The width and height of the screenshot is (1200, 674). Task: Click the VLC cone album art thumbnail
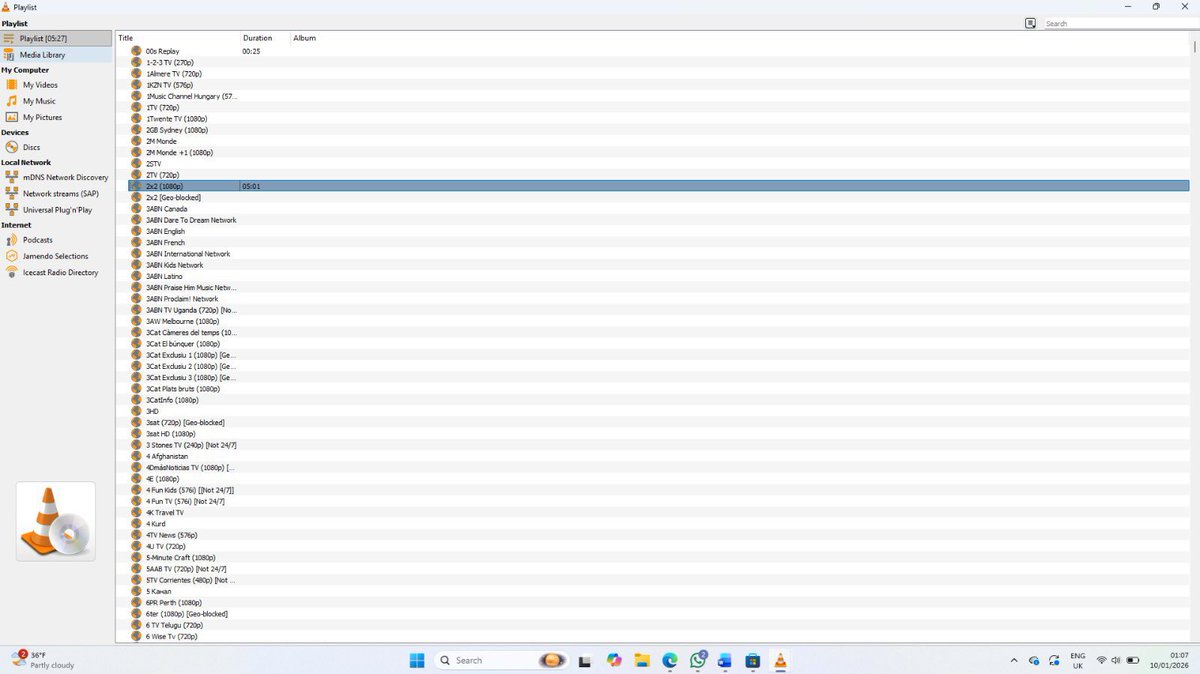pyautogui.click(x=56, y=521)
